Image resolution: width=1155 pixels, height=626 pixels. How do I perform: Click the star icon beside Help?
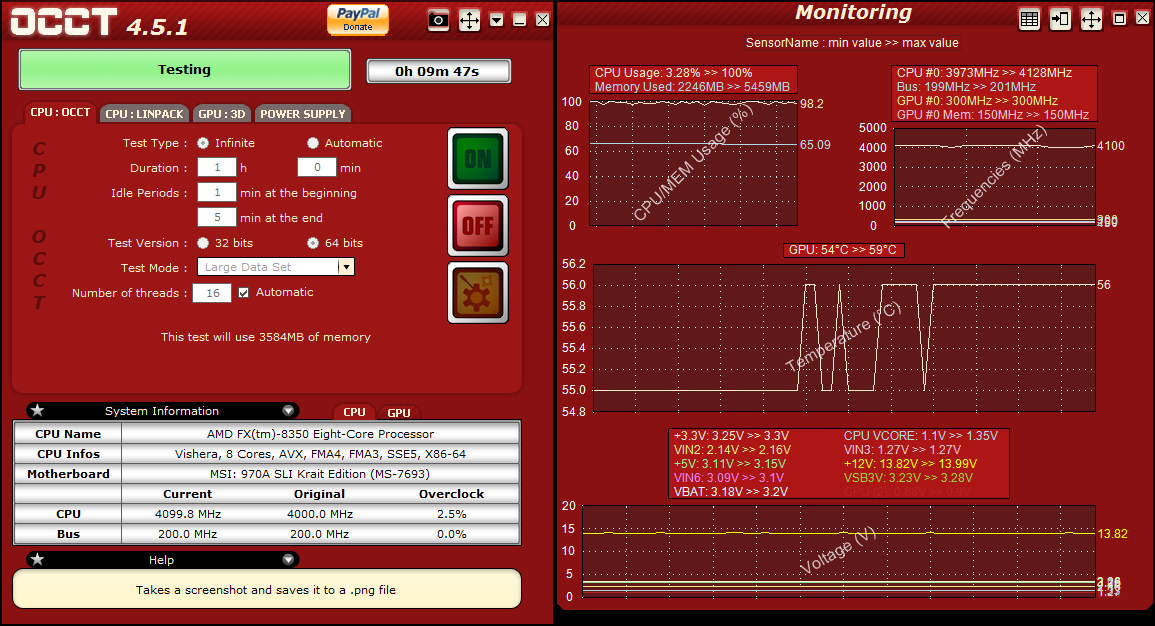pyautogui.click(x=38, y=559)
